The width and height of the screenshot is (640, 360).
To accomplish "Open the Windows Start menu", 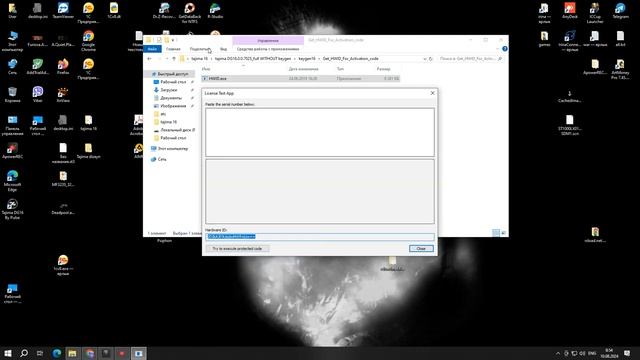I will (x=8, y=353).
